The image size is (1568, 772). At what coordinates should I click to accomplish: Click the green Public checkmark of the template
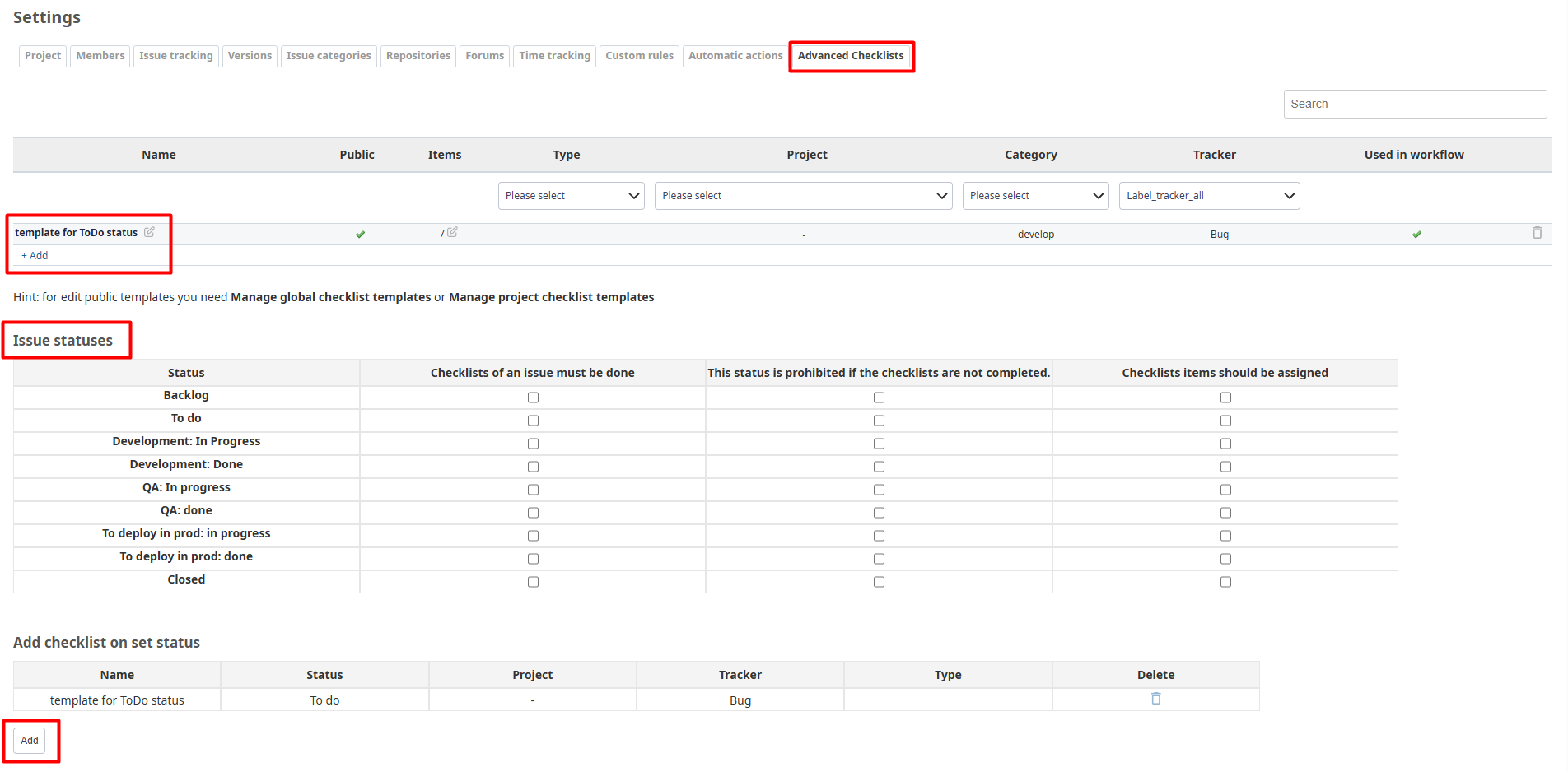[x=360, y=235]
